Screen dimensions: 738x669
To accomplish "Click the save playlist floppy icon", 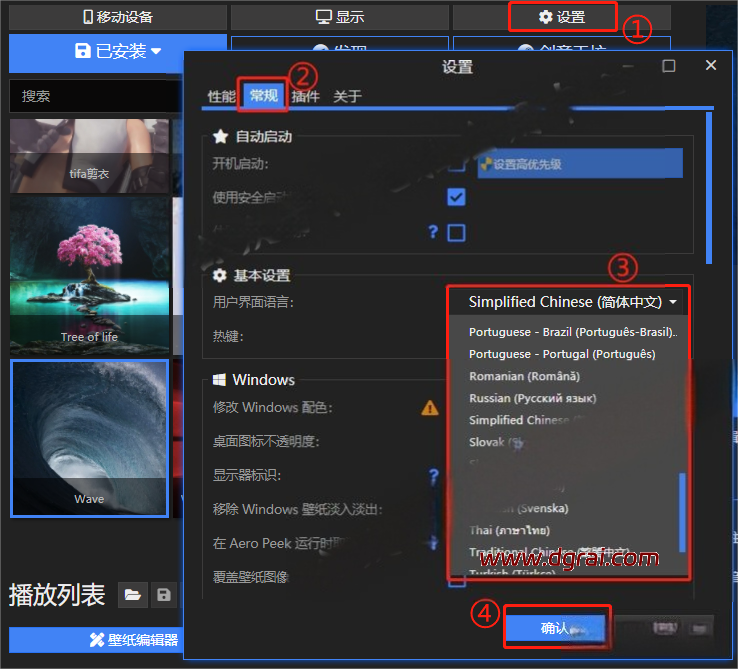I will (163, 595).
